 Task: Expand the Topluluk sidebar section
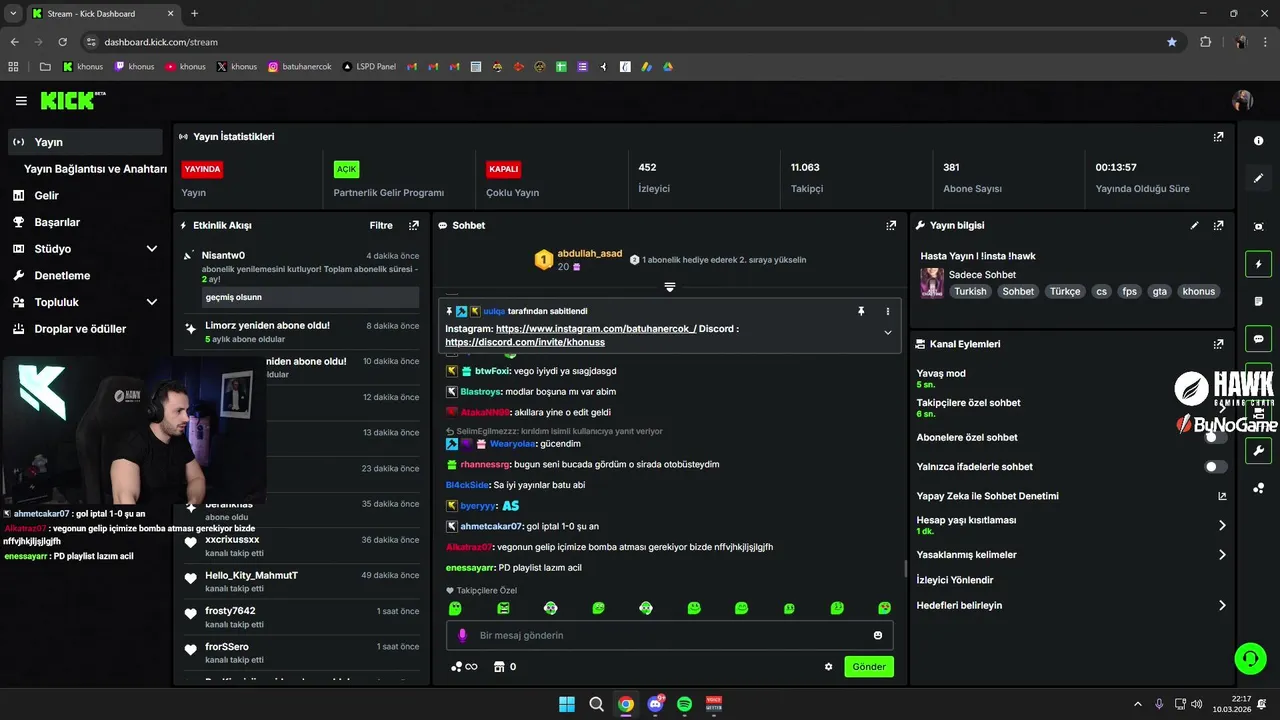point(152,302)
